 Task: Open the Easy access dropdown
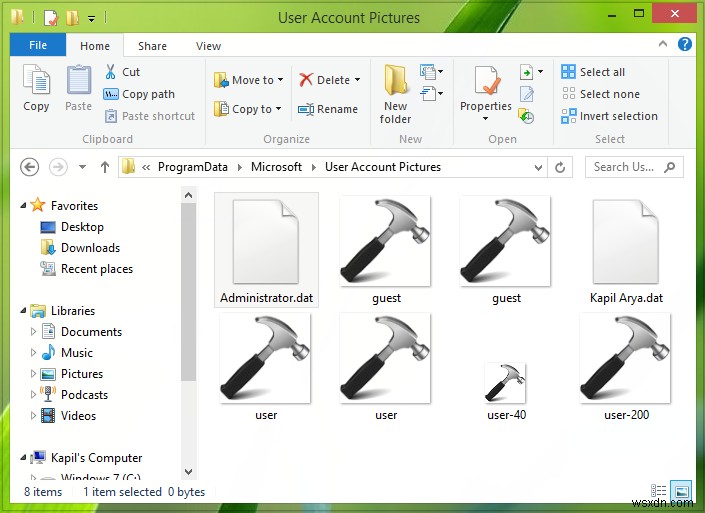pyautogui.click(x=432, y=94)
